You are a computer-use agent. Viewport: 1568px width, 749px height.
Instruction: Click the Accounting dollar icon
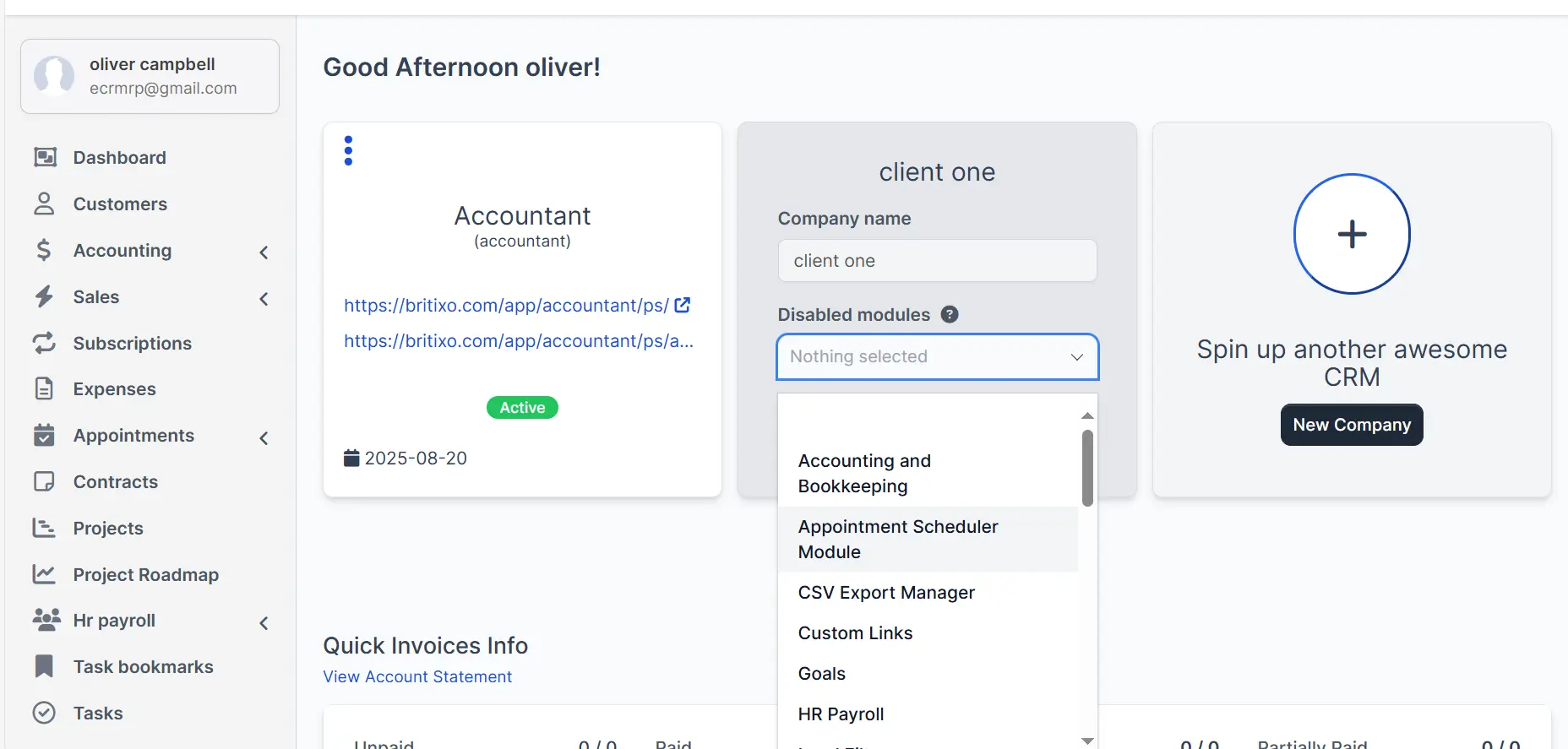[x=44, y=250]
